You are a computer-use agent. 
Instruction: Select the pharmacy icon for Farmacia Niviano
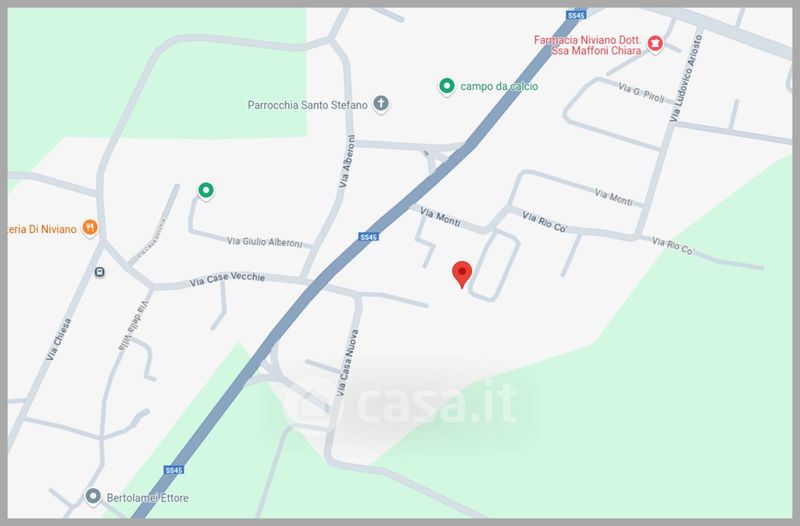click(x=655, y=43)
